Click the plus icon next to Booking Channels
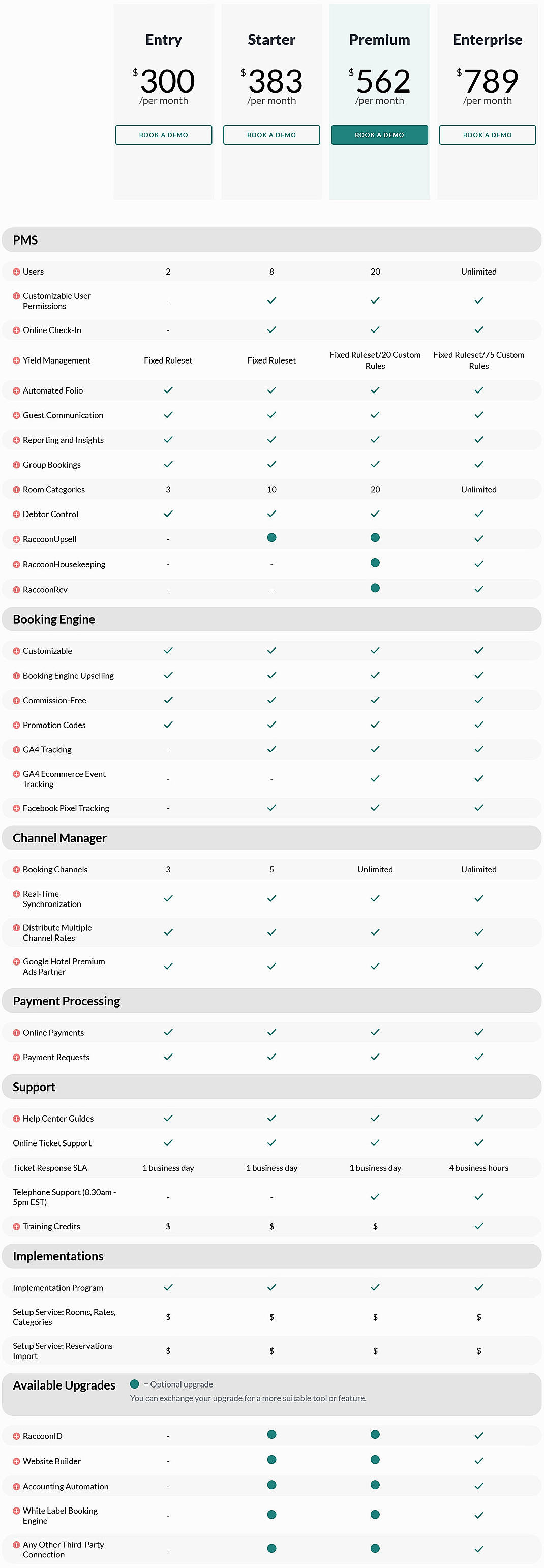 [x=16, y=869]
